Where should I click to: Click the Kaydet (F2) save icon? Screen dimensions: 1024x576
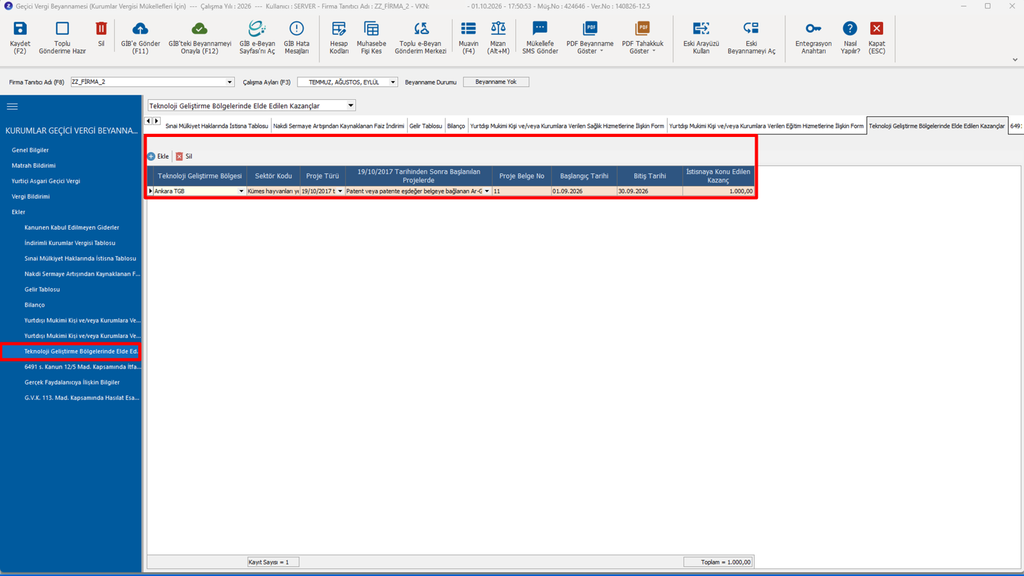(x=20, y=29)
